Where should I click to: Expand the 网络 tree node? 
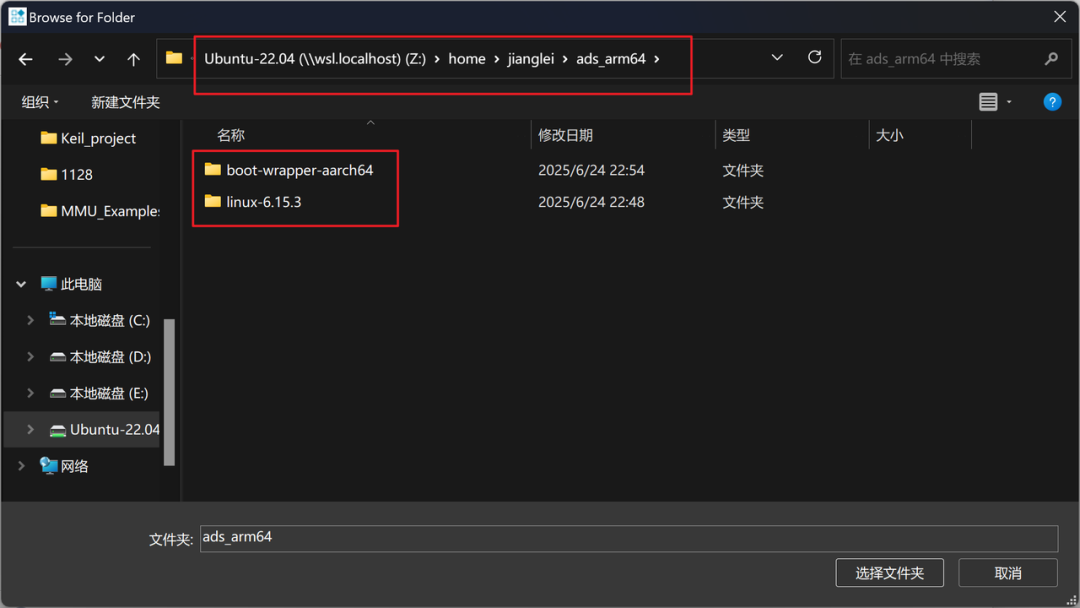[21, 466]
